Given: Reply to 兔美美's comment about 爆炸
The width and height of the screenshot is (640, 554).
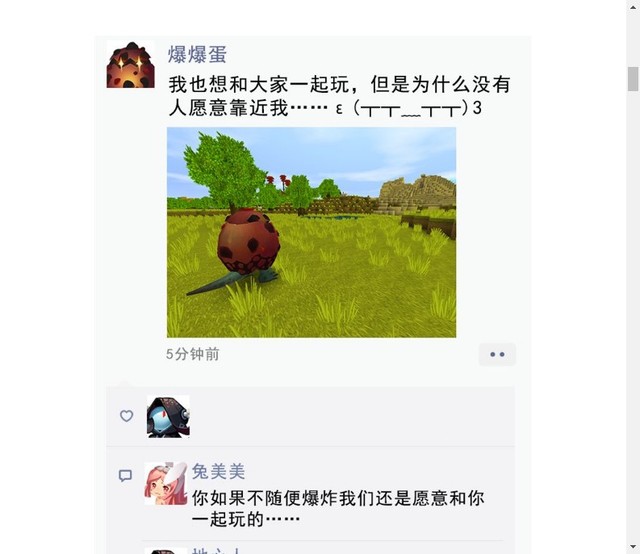Looking at the screenshot, I should 338,509.
